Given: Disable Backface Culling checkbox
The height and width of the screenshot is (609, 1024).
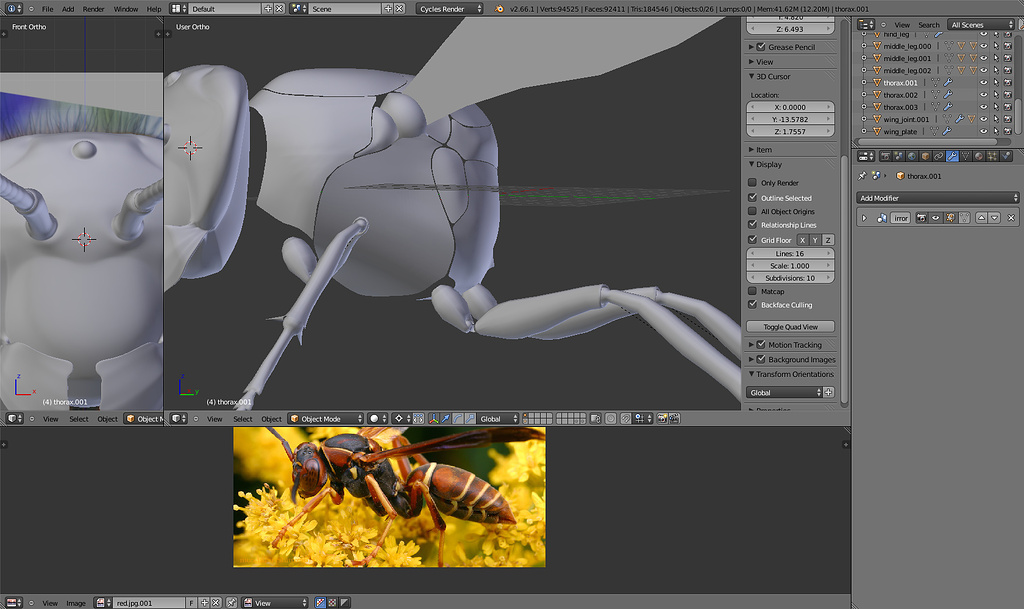Looking at the screenshot, I should pos(752,304).
